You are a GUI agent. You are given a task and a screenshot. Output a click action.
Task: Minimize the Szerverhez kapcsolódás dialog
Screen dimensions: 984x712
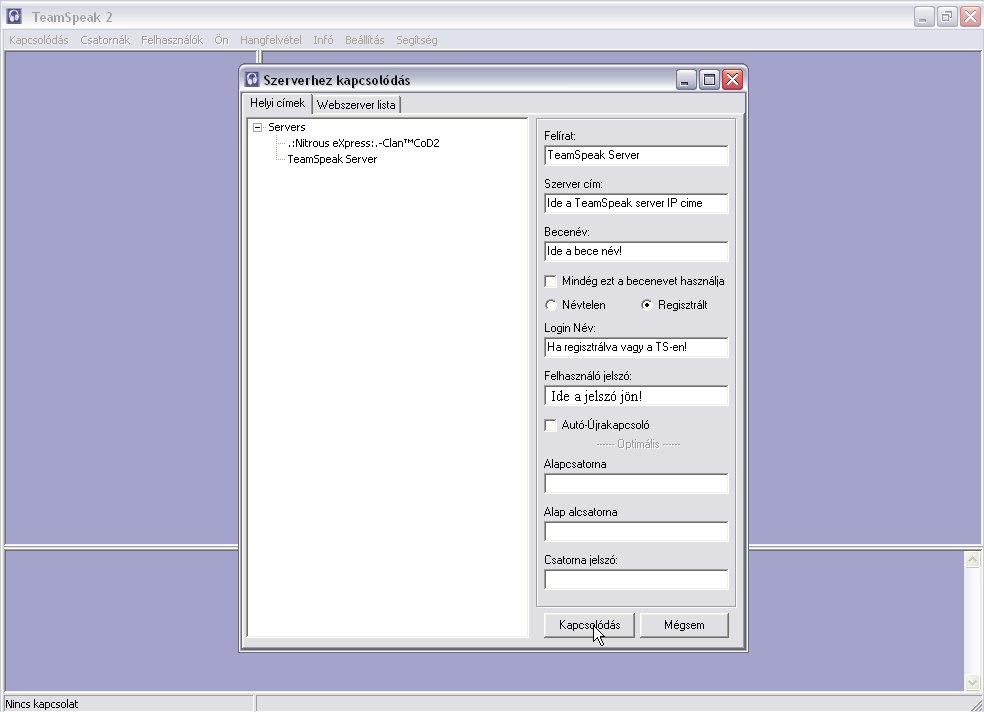pos(685,80)
